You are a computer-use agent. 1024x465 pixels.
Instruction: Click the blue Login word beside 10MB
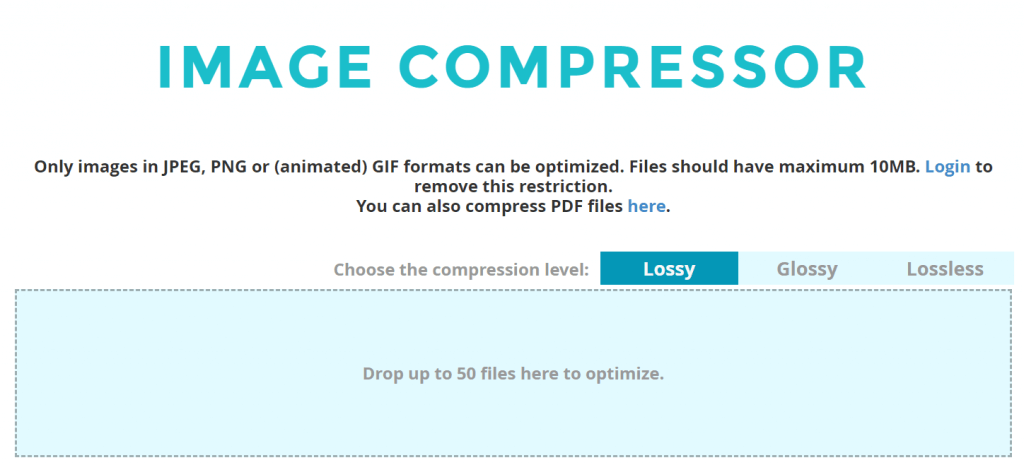pos(948,167)
